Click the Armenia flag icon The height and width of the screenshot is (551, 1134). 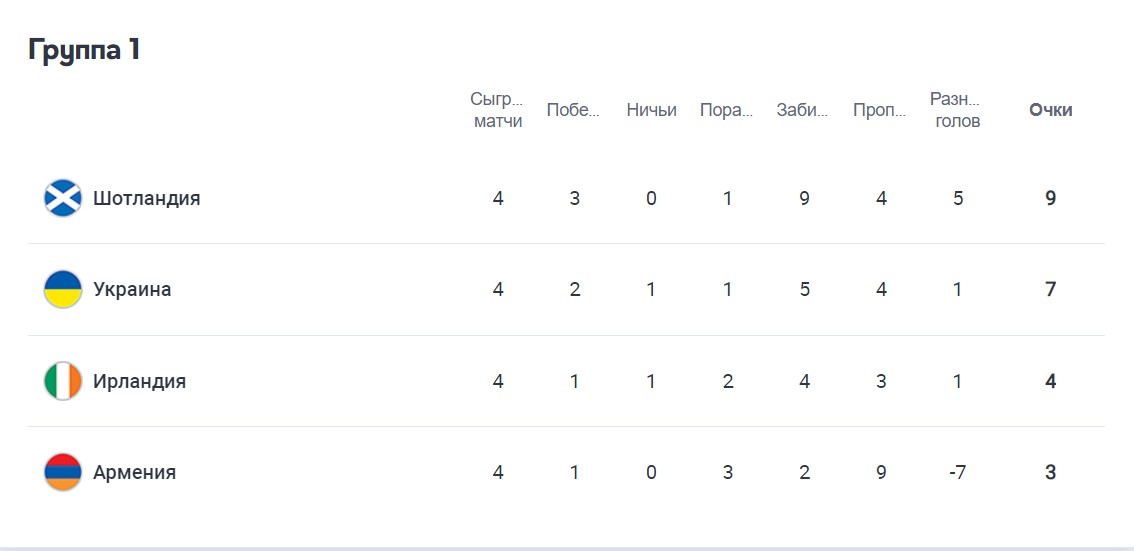click(63, 472)
